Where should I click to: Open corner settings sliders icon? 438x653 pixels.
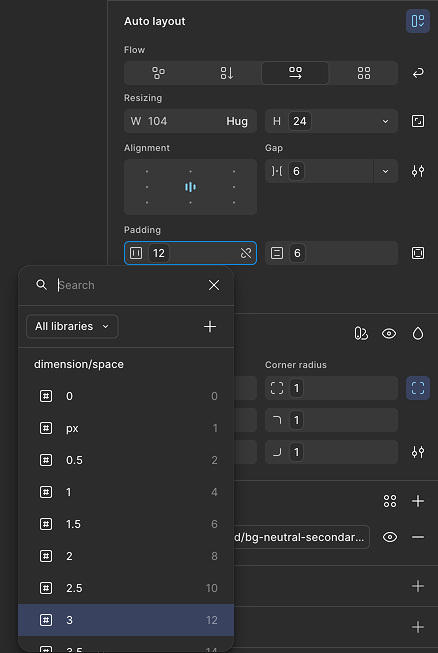click(x=418, y=452)
